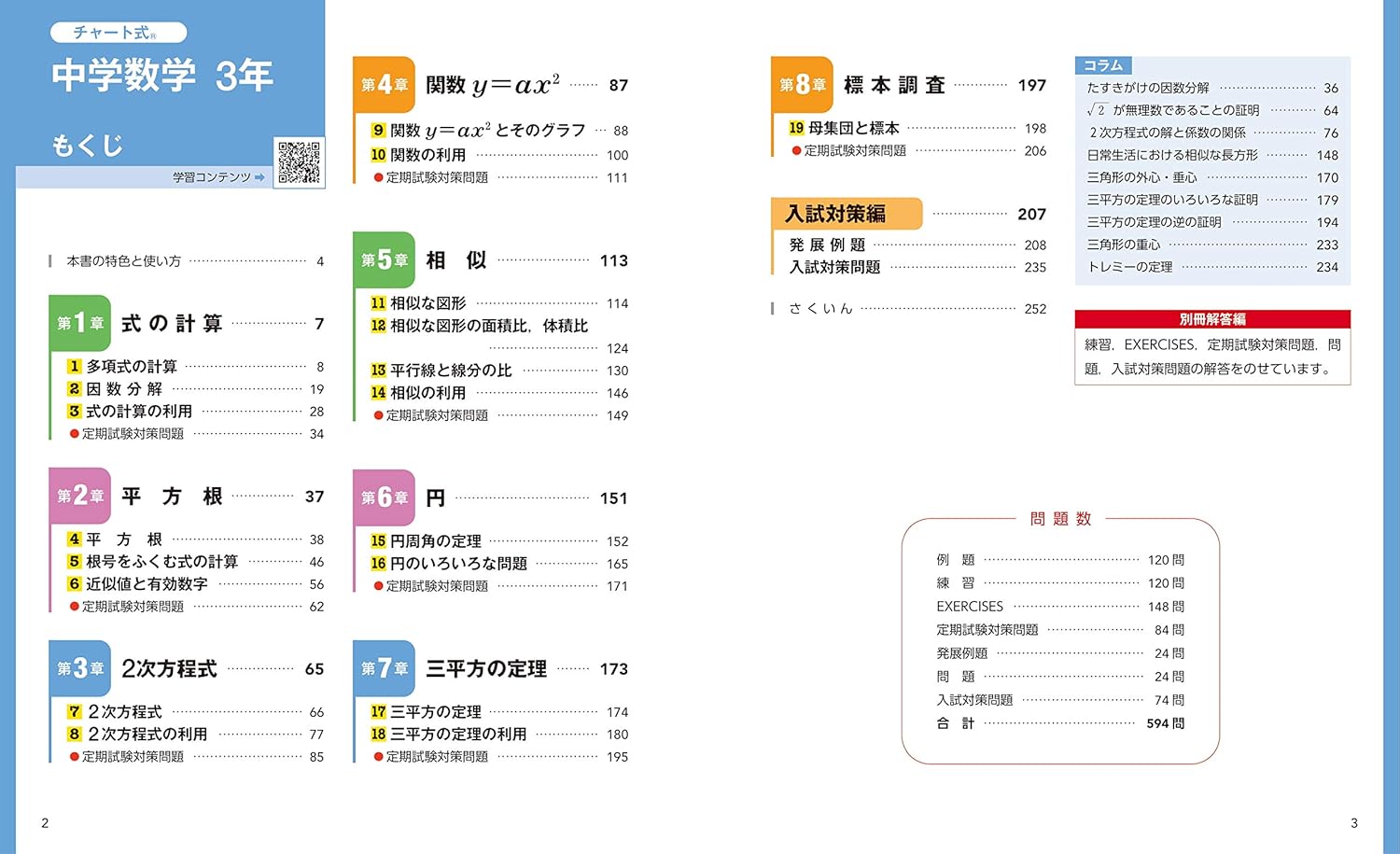Click the 第8章 標本調査 chapter badge

[803, 84]
